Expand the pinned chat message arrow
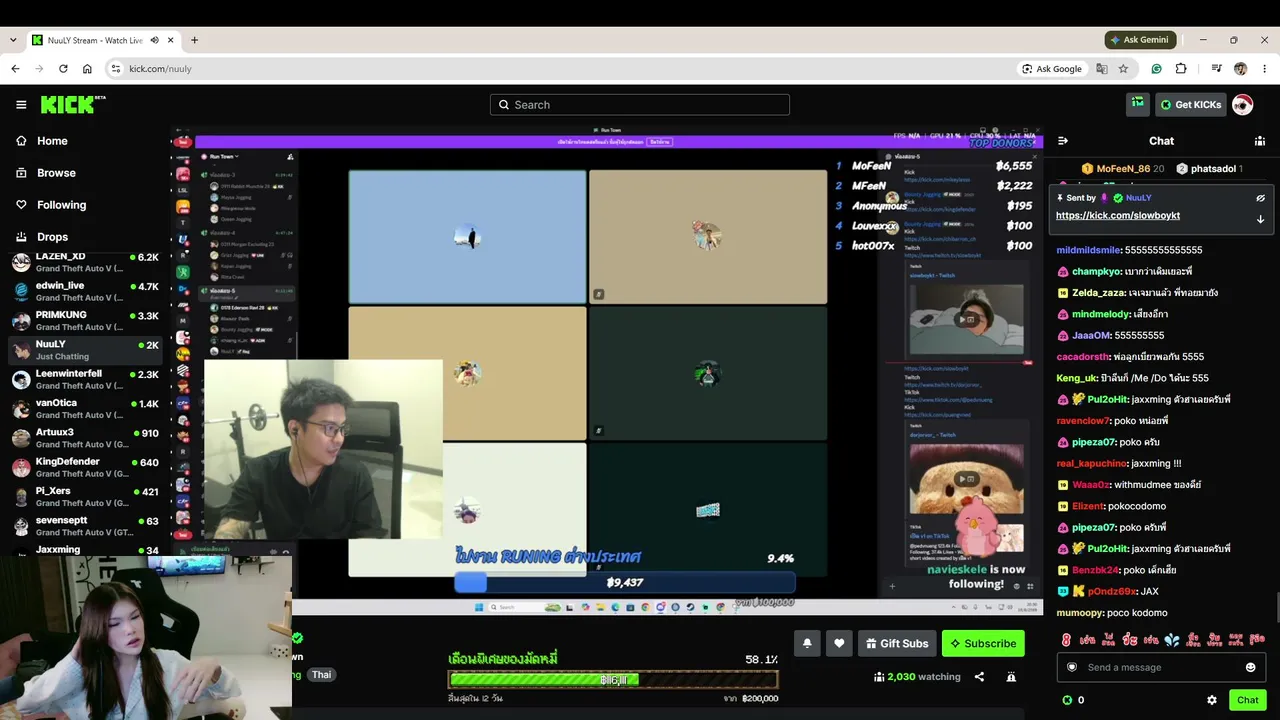The height and width of the screenshot is (720, 1280). coord(1260,219)
